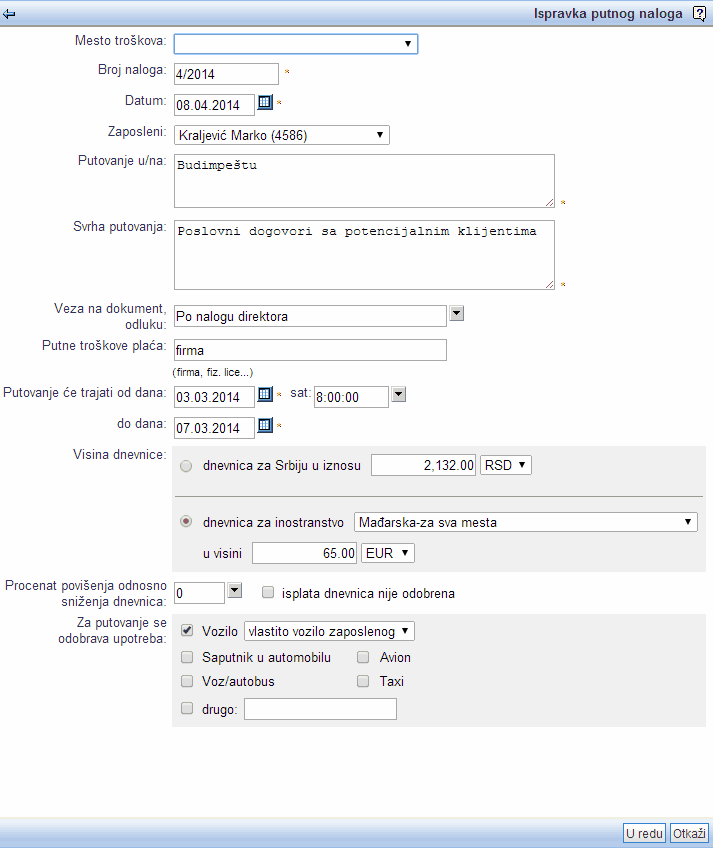Select 'dnevnica za Srbiju' radio button
Screen dimensions: 713x848
pos(186,466)
